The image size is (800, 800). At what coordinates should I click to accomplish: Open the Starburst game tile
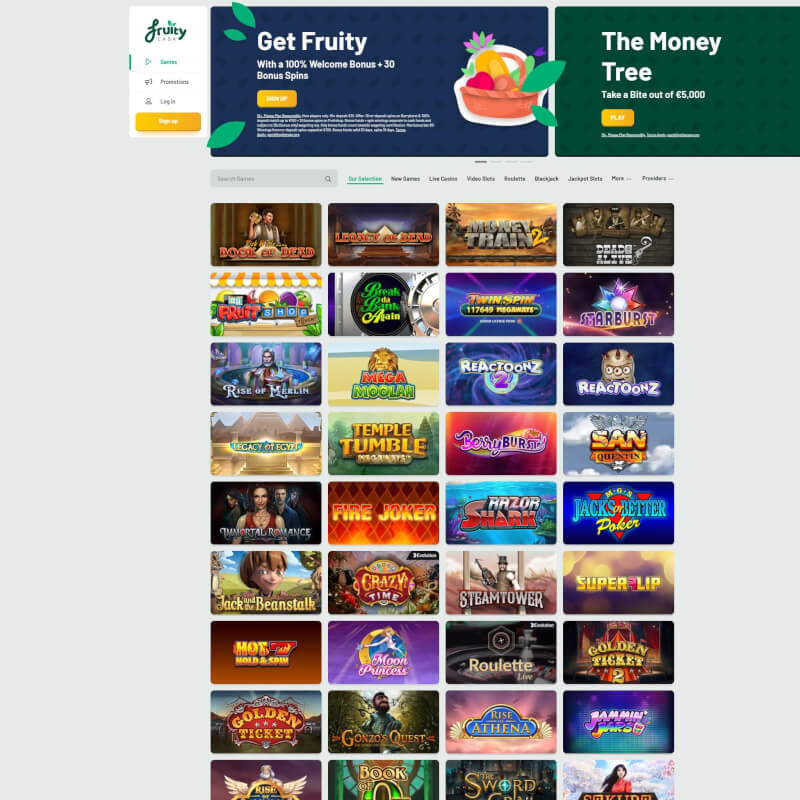click(618, 304)
